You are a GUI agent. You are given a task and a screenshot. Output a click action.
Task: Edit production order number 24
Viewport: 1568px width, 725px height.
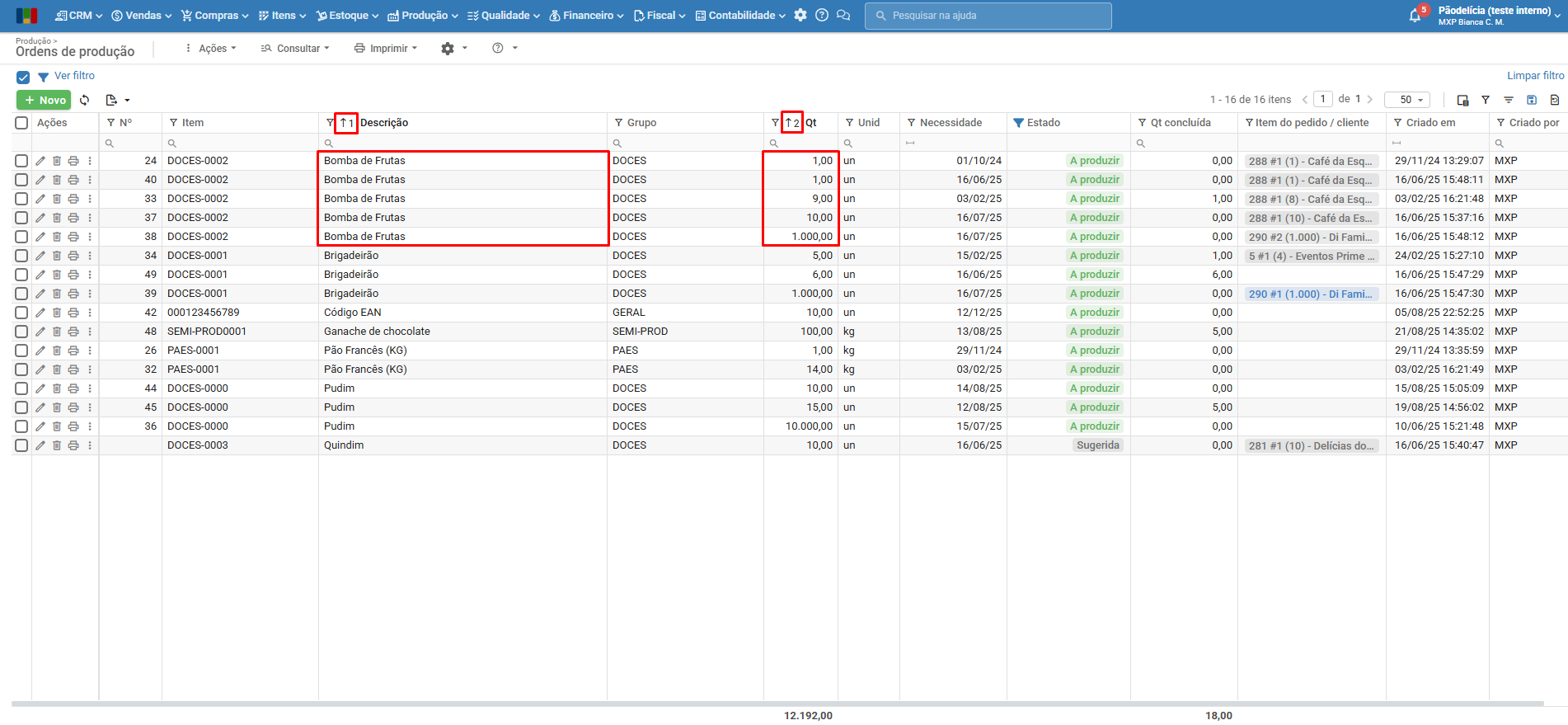pos(40,161)
